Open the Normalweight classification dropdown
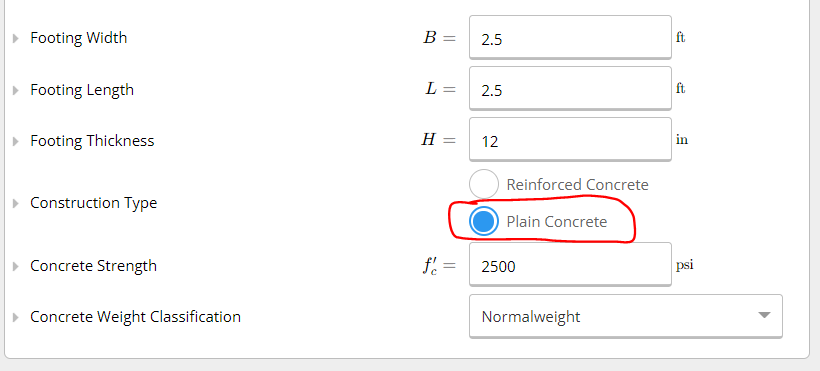The width and height of the screenshot is (820, 371). click(625, 317)
